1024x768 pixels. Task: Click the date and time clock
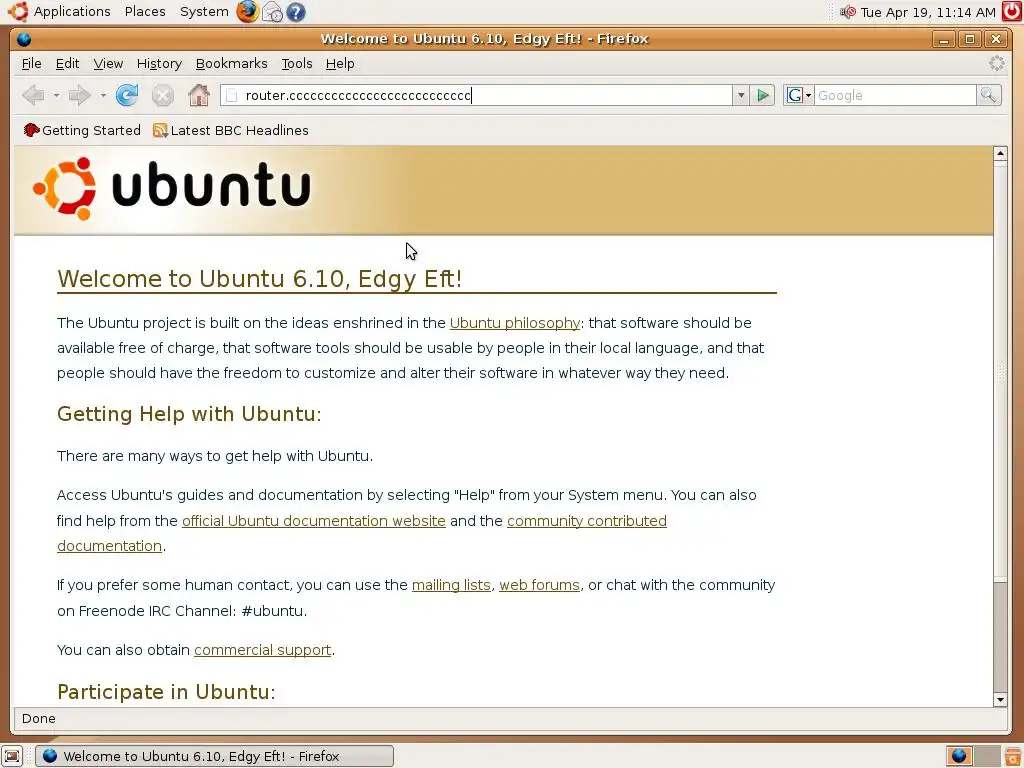pos(927,12)
